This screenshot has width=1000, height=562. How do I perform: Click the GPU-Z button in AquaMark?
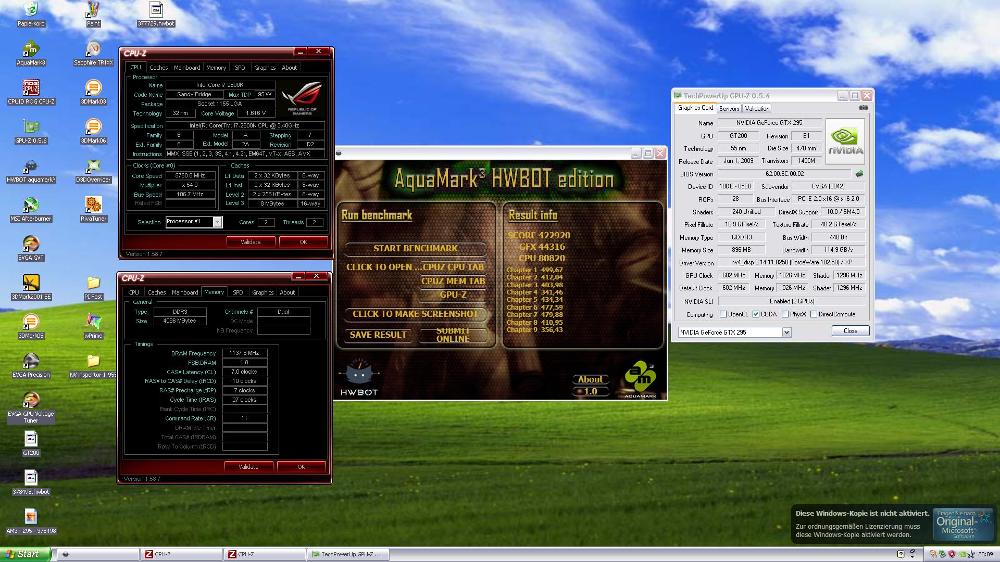pos(453,295)
